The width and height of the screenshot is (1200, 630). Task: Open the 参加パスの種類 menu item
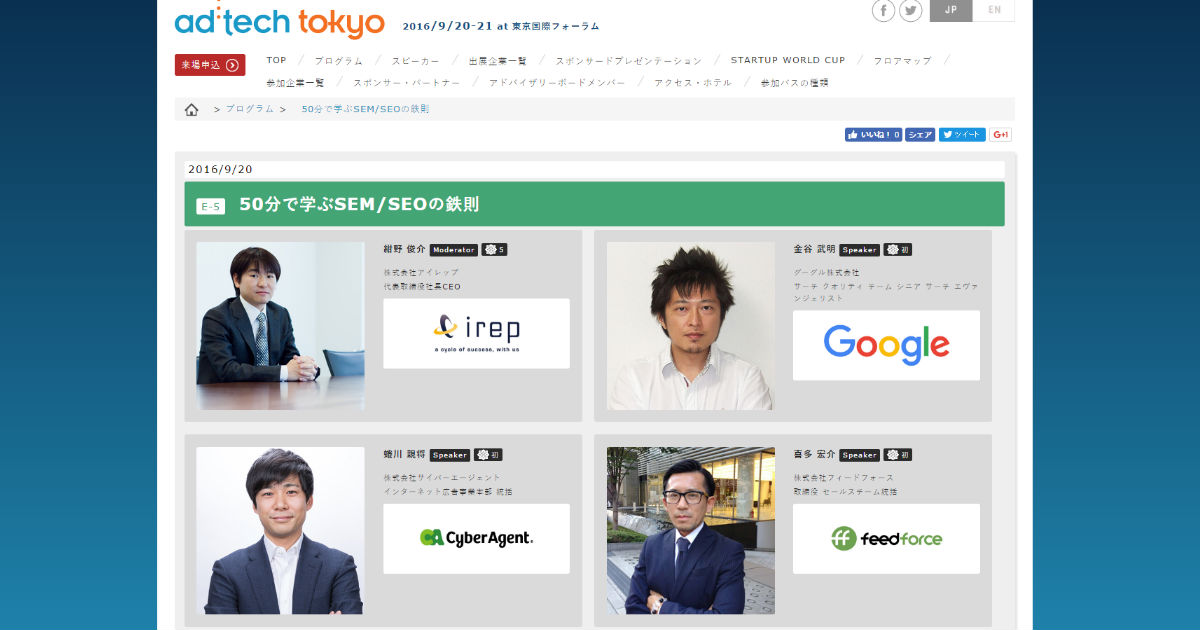click(x=794, y=83)
